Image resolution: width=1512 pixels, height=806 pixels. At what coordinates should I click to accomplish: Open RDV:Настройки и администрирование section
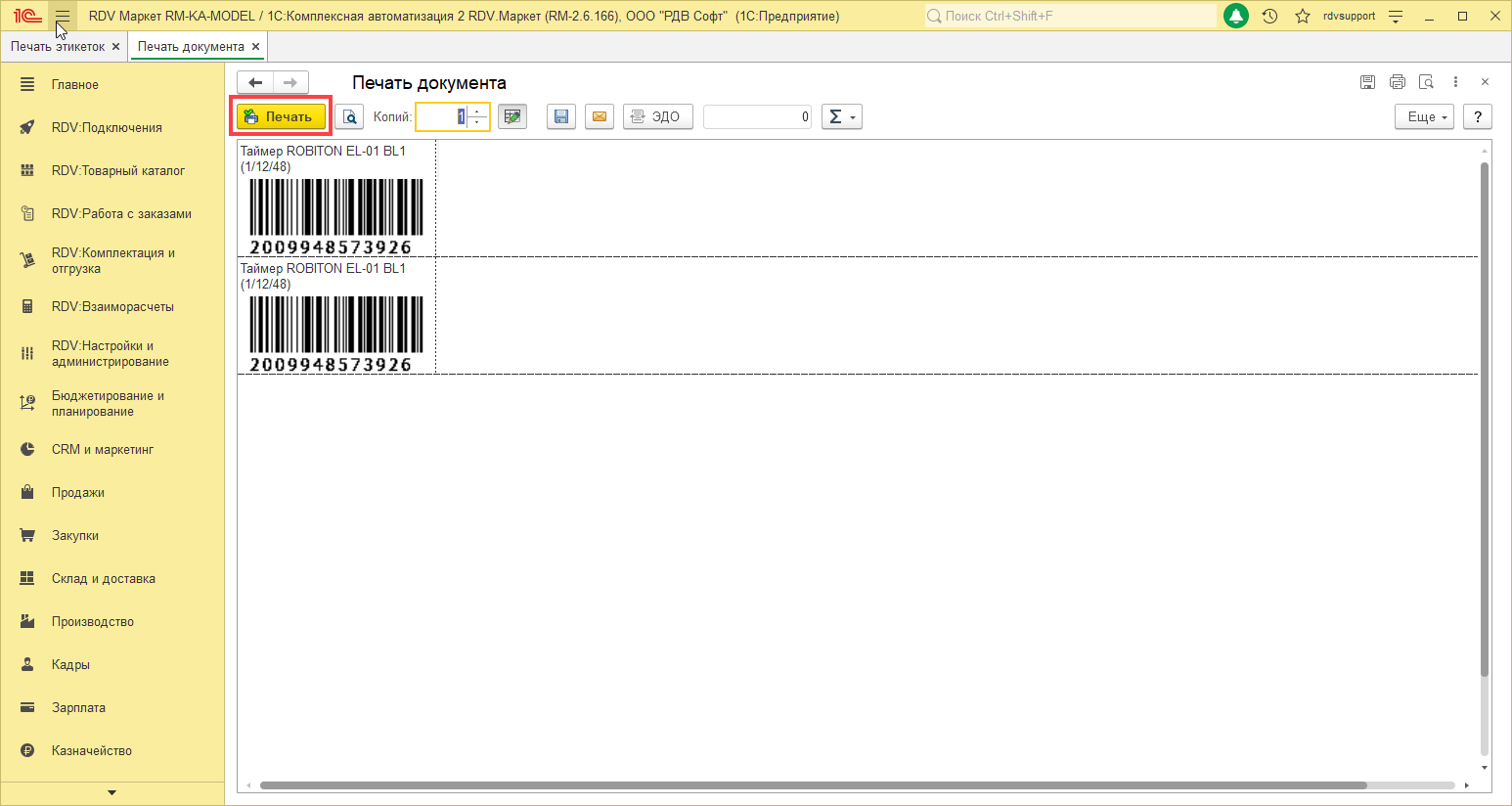click(x=112, y=354)
